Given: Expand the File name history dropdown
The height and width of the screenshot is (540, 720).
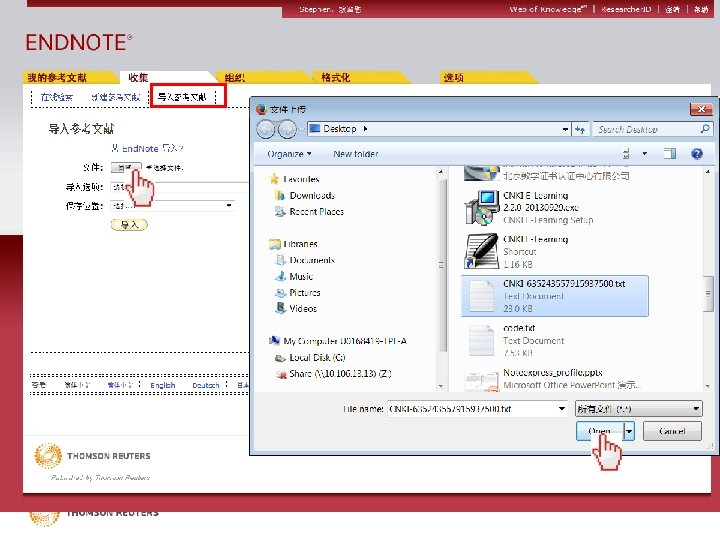Looking at the screenshot, I should point(562,409).
